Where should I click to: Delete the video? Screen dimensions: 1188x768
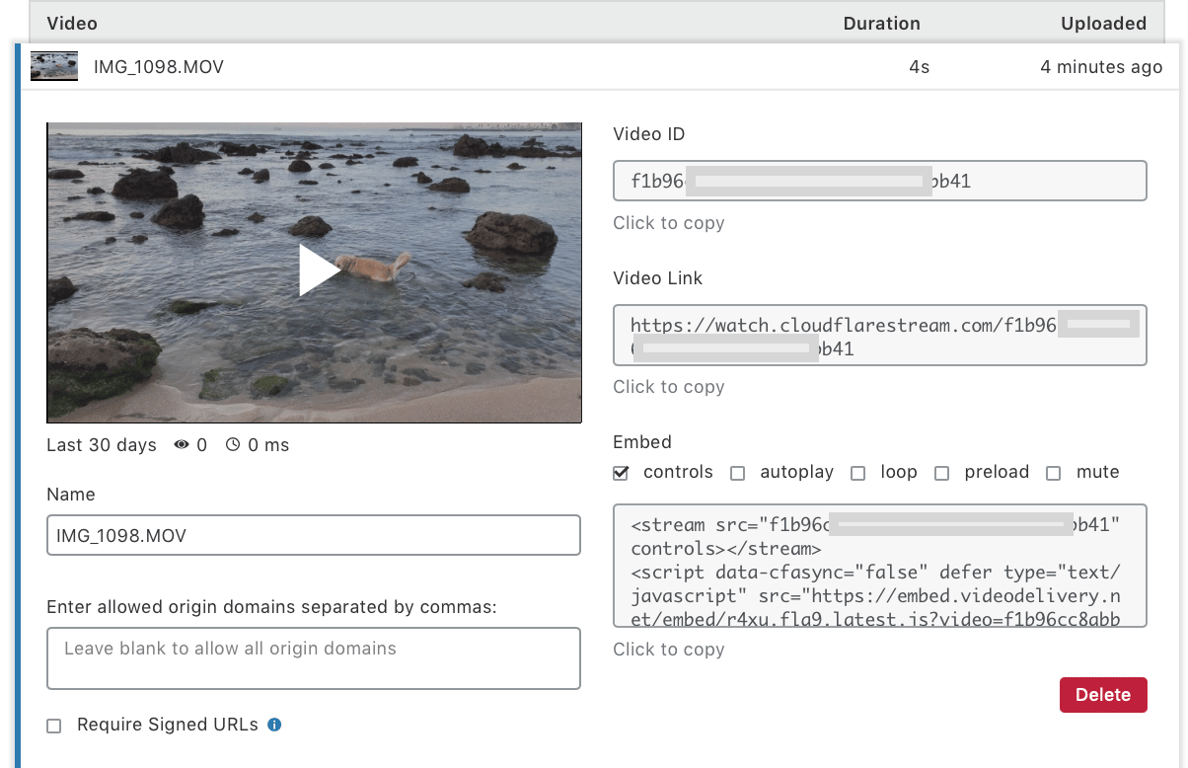[1103, 695]
